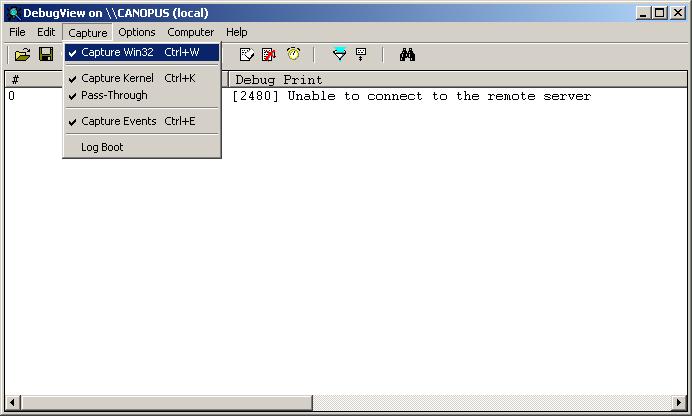Click the horizontal scrollbar thumb
Image resolution: width=692 pixels, height=416 pixels.
[166, 402]
